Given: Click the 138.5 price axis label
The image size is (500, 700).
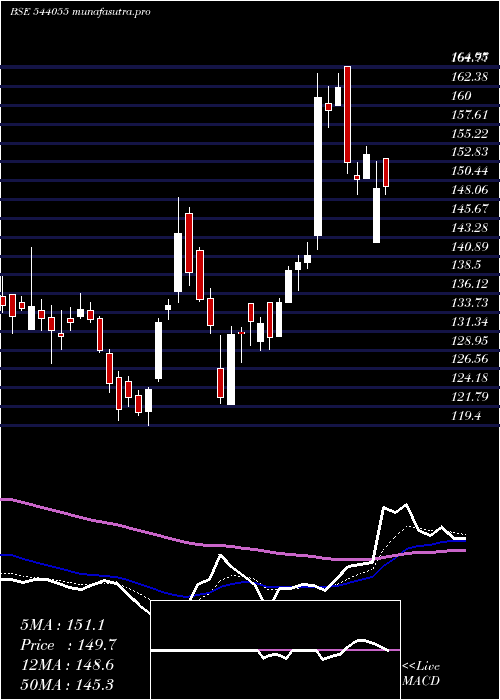Looking at the screenshot, I should coord(466,265).
